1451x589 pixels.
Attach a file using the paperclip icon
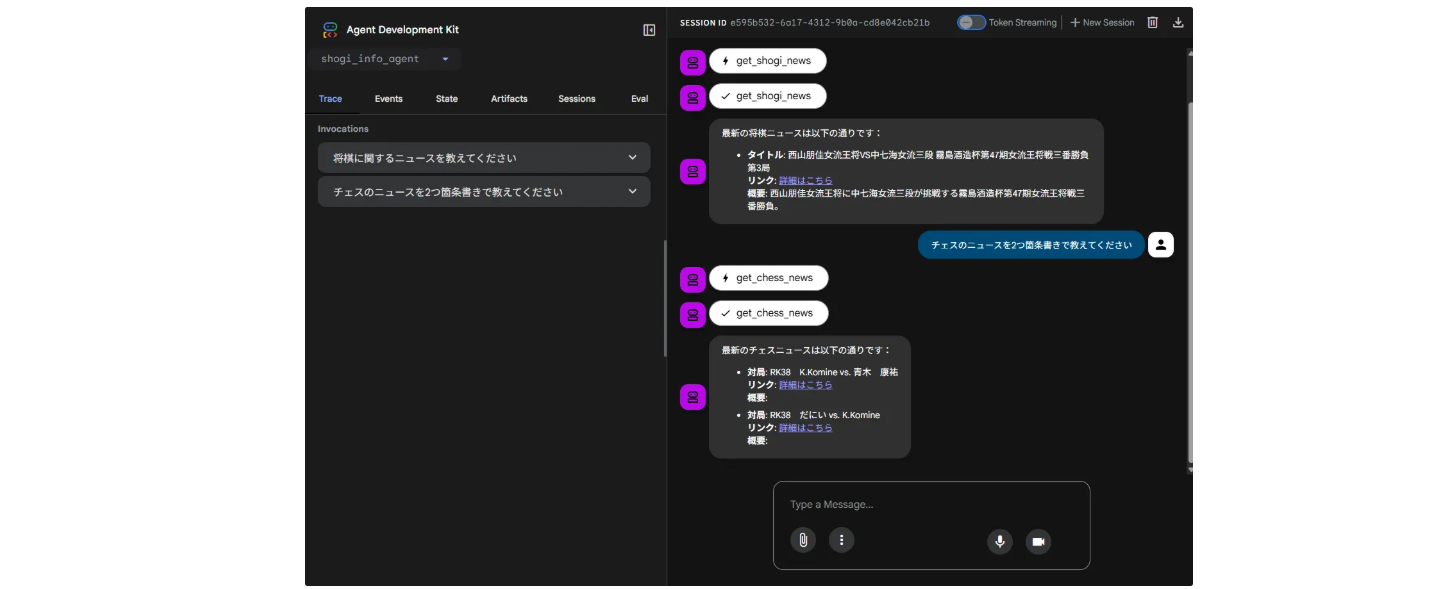pos(802,541)
